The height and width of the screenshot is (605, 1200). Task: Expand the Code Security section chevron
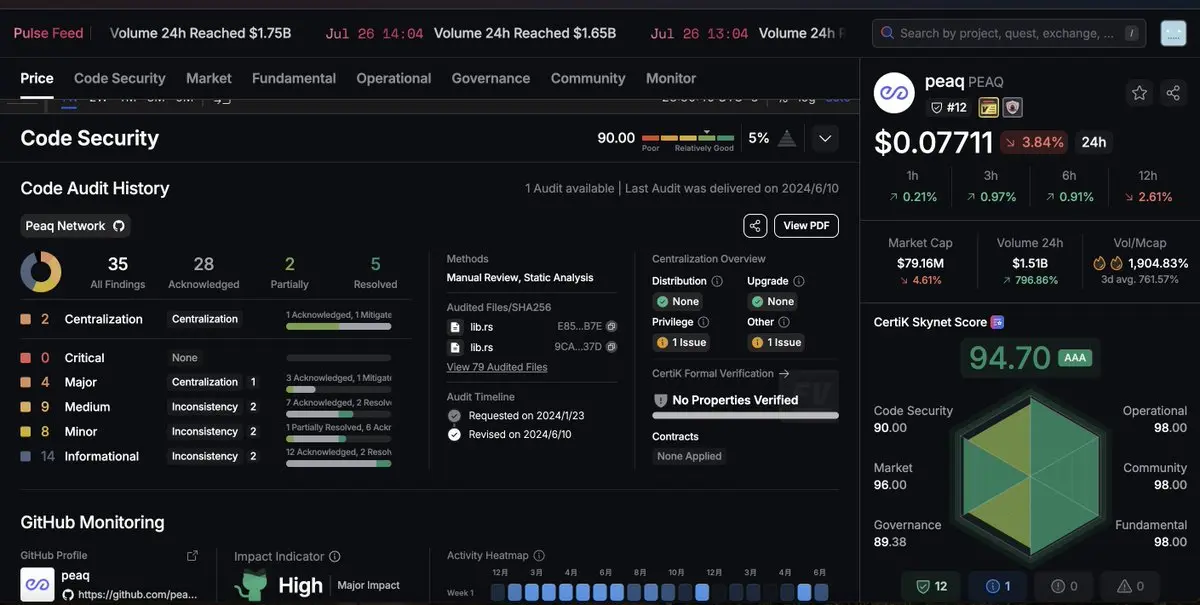pos(825,138)
